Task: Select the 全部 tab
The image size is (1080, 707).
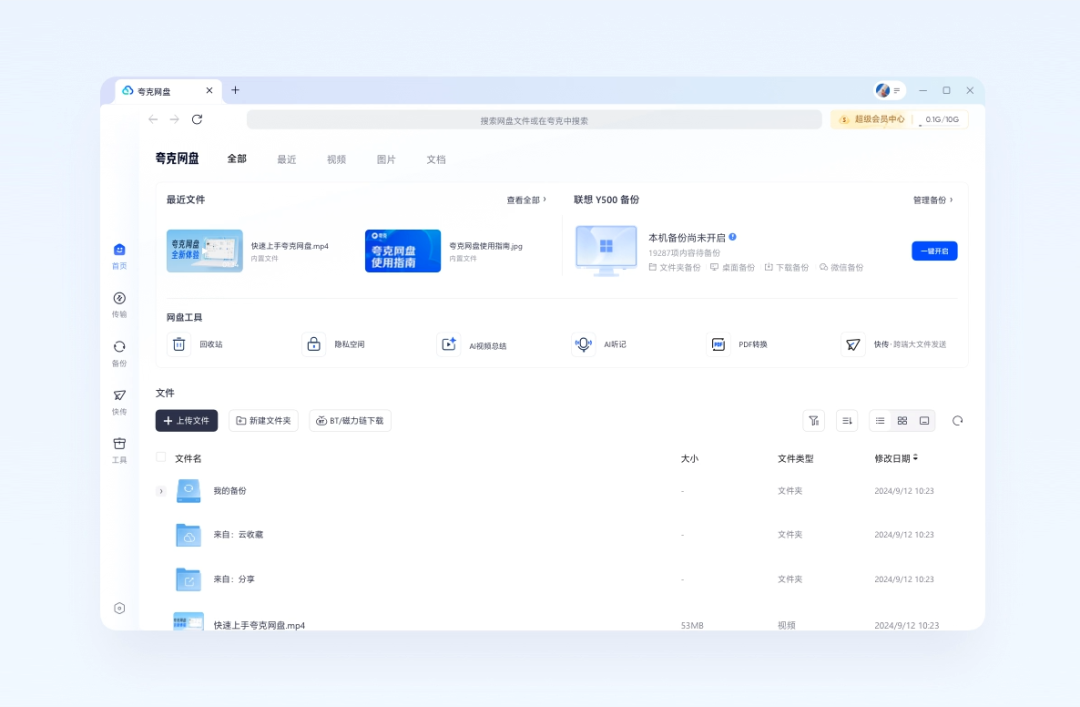Action: tap(237, 159)
